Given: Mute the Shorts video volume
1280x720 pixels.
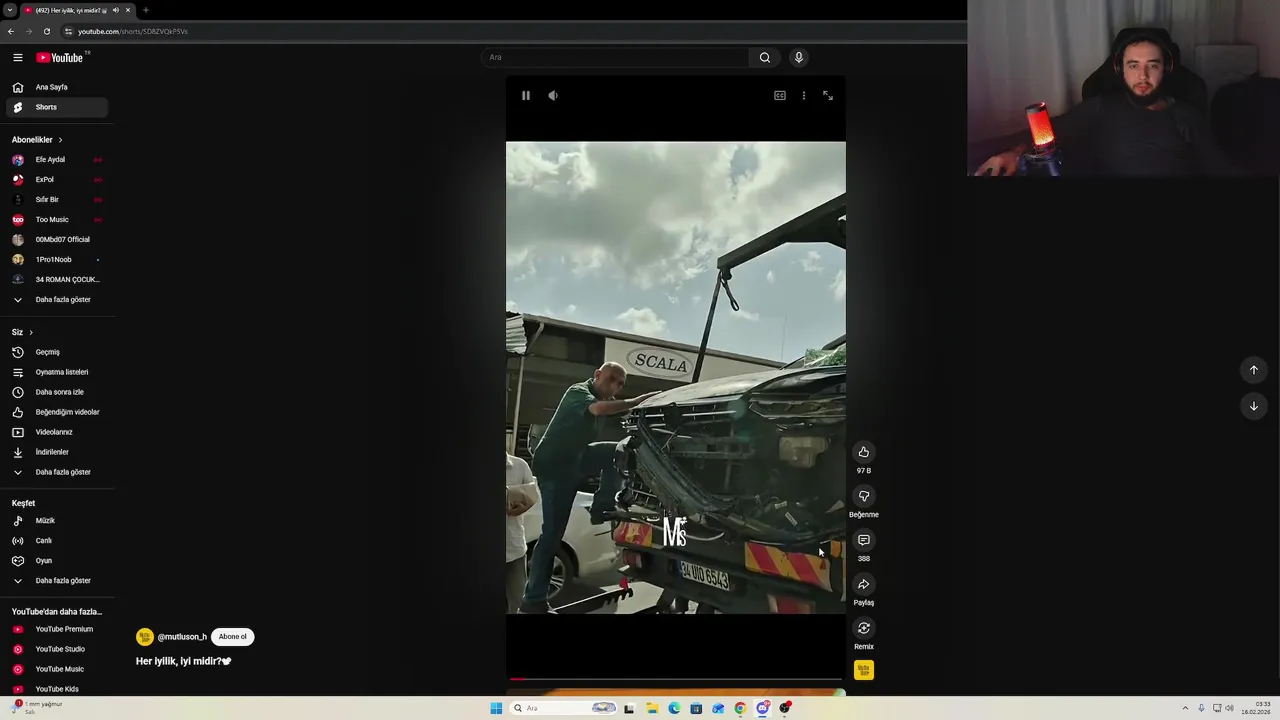Looking at the screenshot, I should pos(553,95).
